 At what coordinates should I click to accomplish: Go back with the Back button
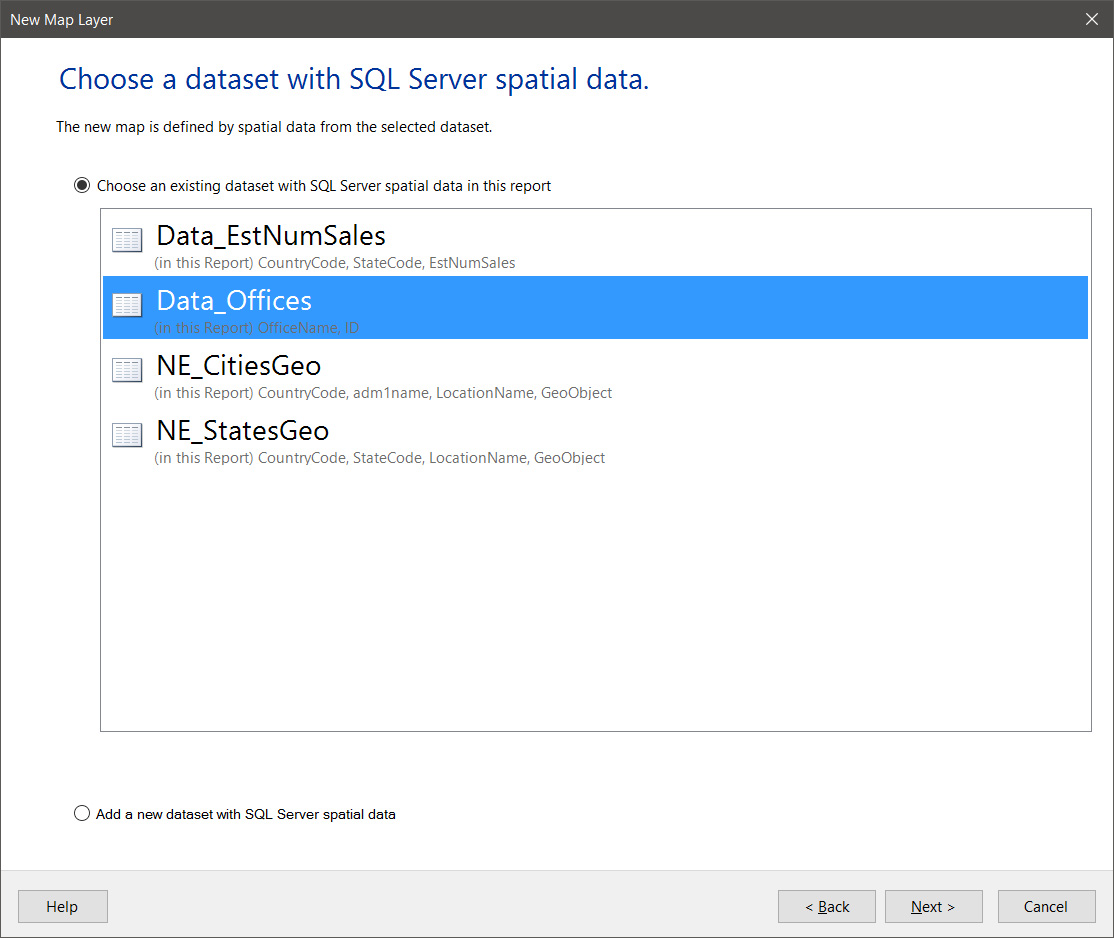827,907
